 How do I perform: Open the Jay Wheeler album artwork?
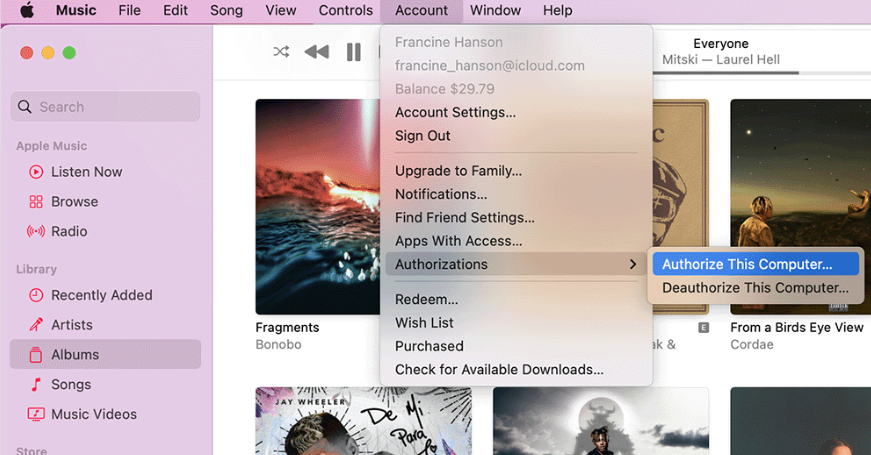click(363, 421)
